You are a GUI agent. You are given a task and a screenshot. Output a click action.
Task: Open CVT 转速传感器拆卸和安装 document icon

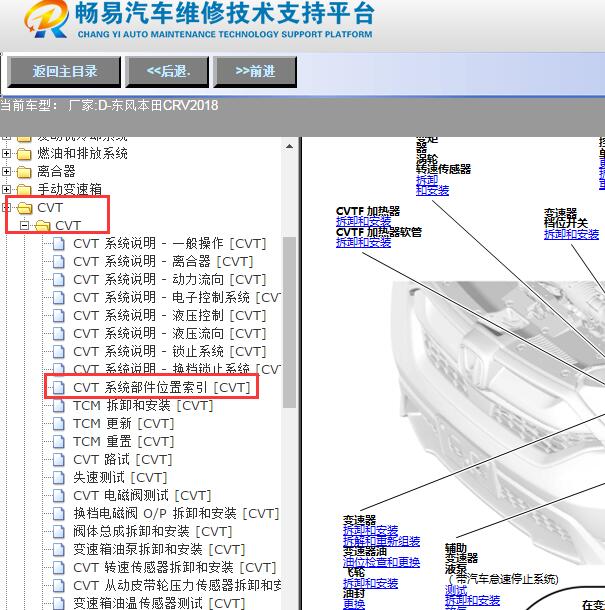coord(59,567)
